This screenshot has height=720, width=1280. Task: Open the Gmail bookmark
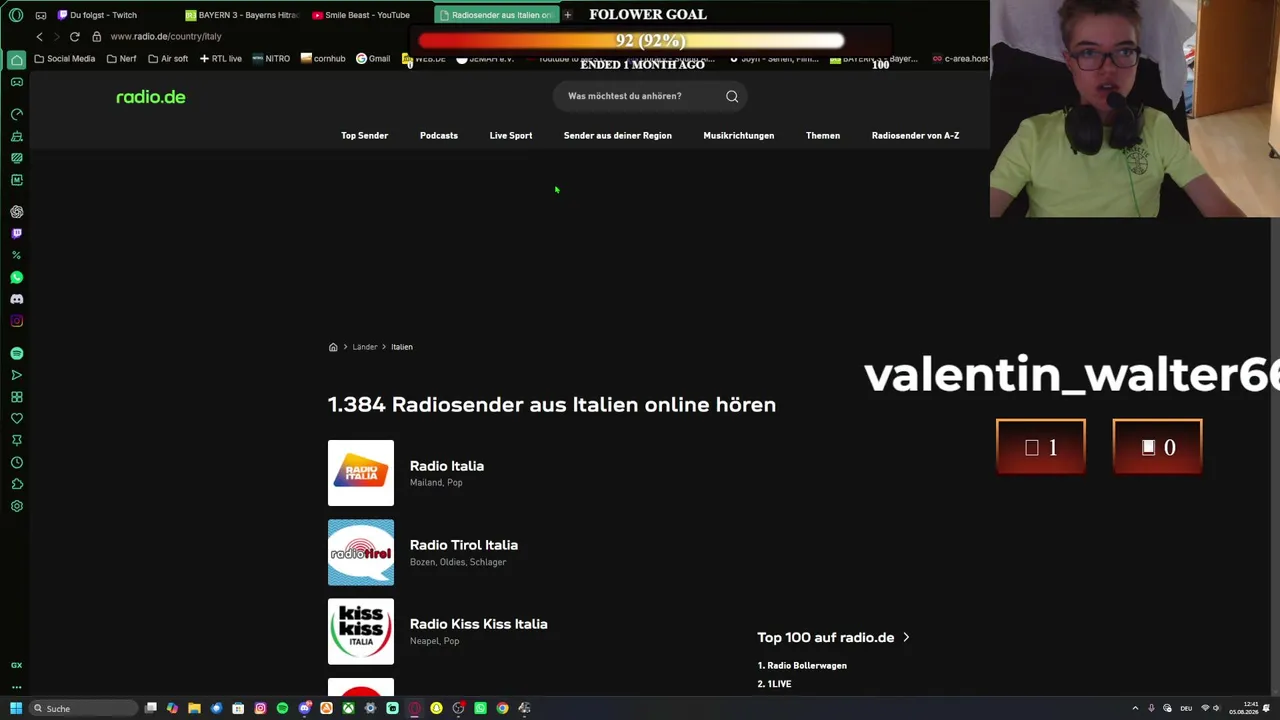(x=373, y=59)
